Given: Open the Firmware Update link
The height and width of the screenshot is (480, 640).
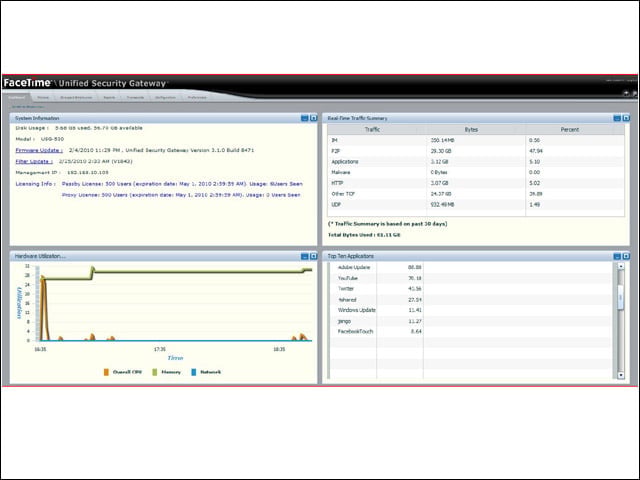Looking at the screenshot, I should 39,150.
